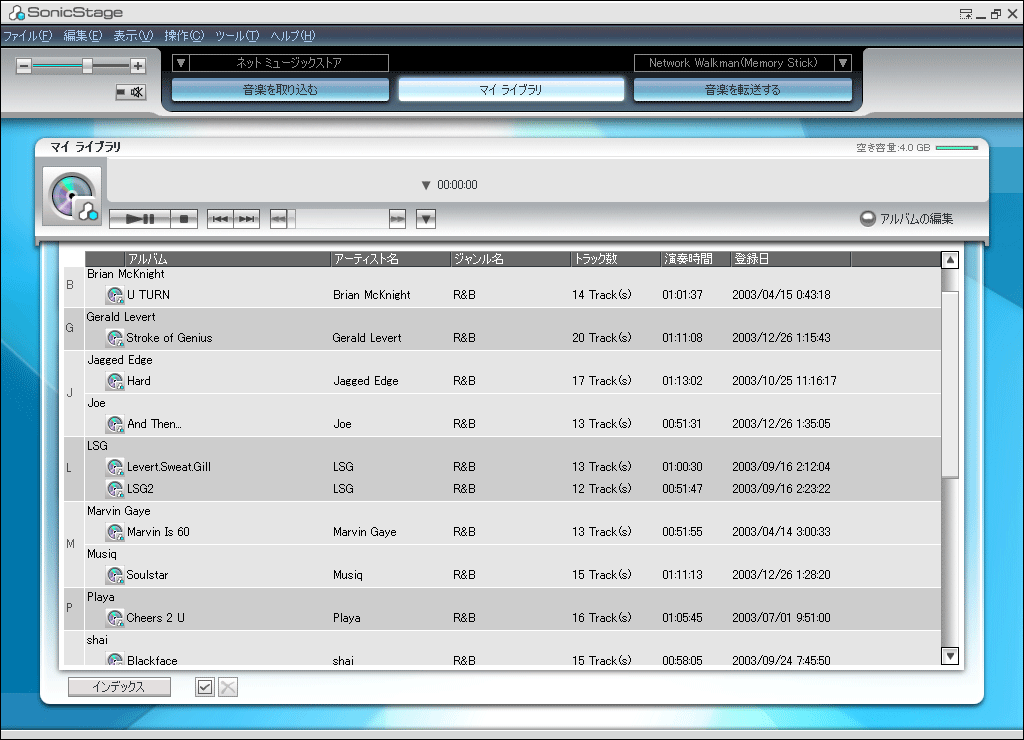1024x740 pixels.
Task: Click the rewind button beside seek bar
Action: point(279,219)
